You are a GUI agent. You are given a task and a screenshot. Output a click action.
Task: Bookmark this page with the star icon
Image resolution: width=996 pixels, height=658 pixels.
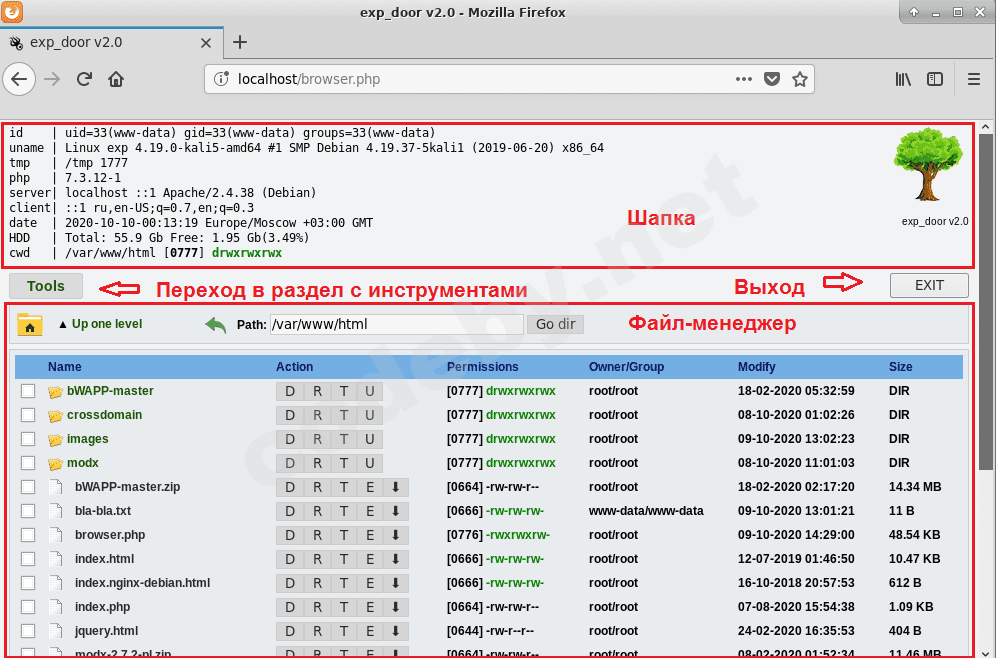coord(799,79)
